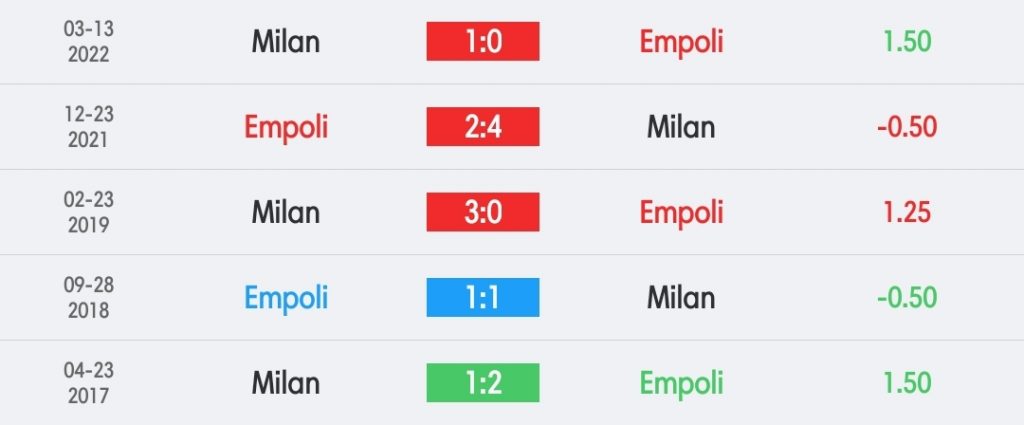Open green Empoli in 04-23 2017 row
The height and width of the screenshot is (425, 1024).
point(681,384)
